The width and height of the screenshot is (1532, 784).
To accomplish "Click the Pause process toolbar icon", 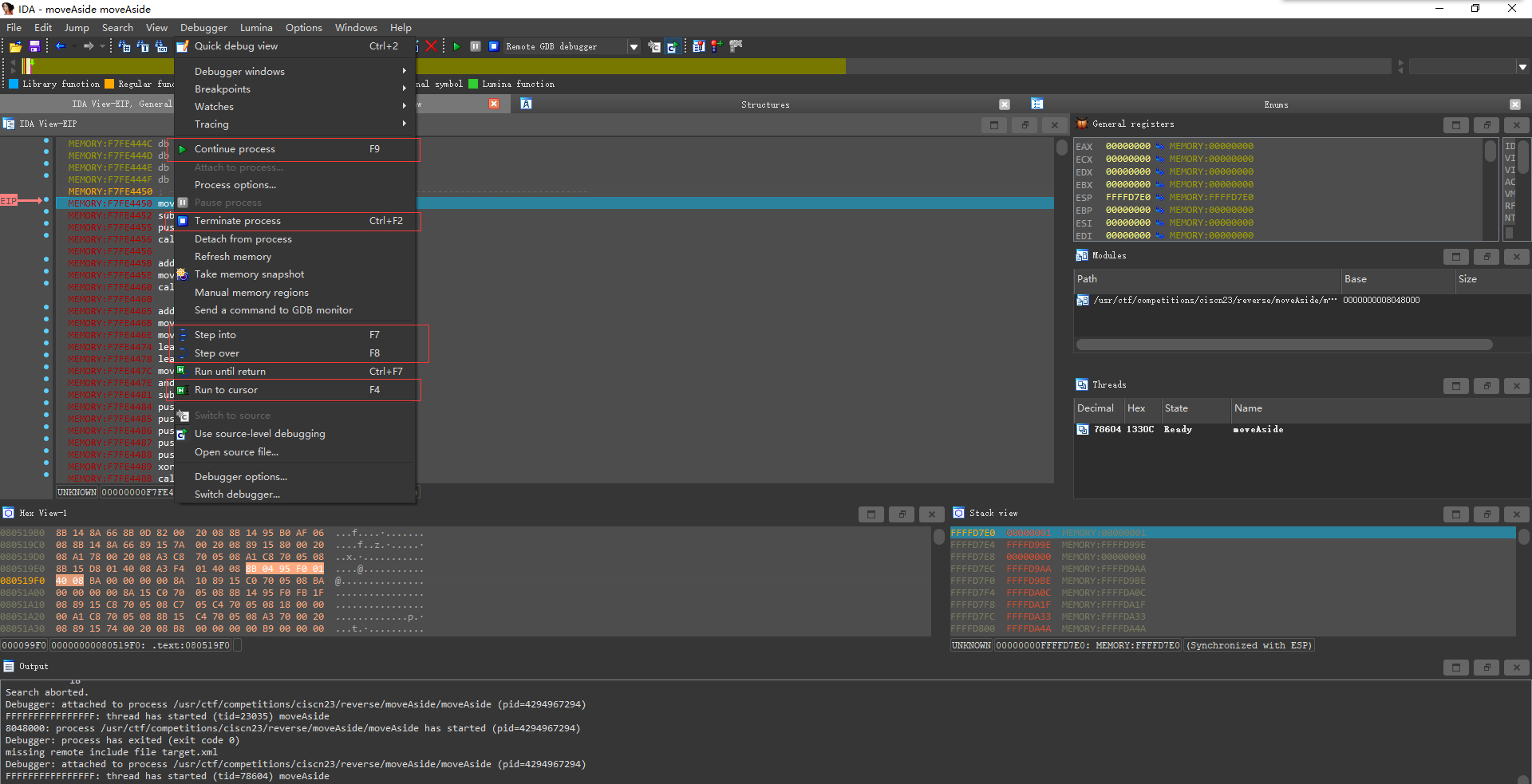I will 476,46.
